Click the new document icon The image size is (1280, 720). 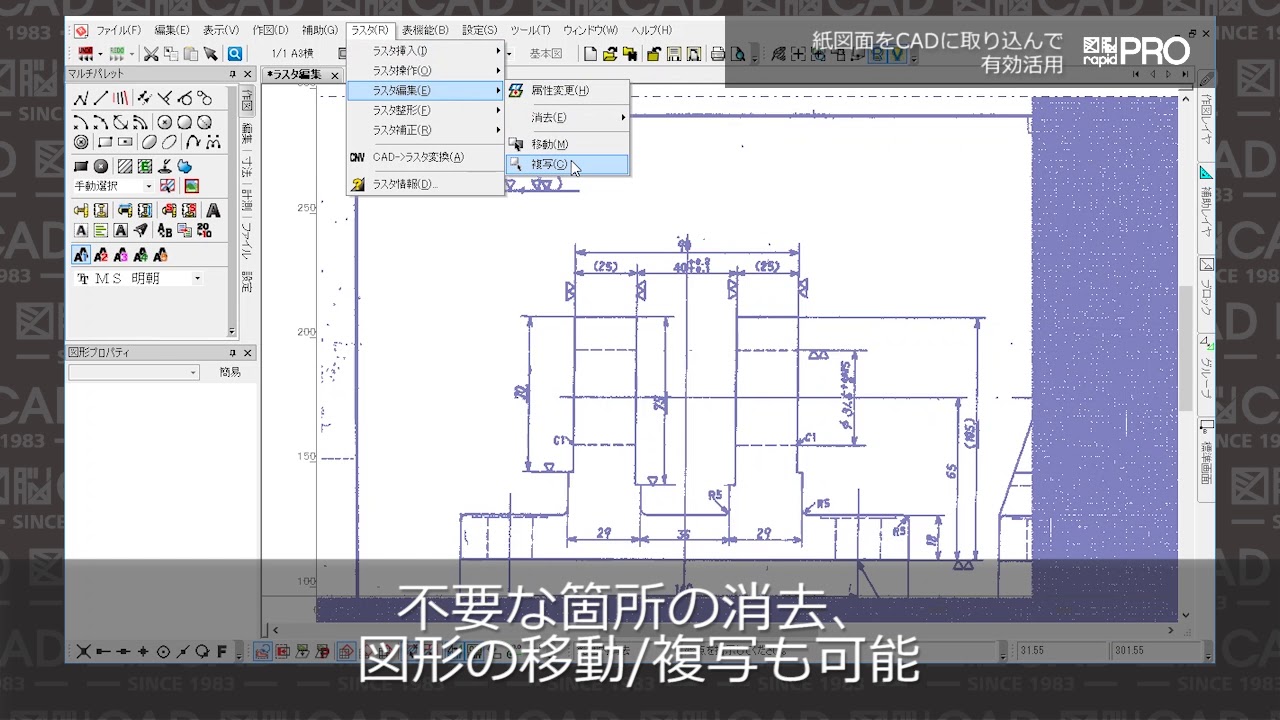pyautogui.click(x=588, y=53)
